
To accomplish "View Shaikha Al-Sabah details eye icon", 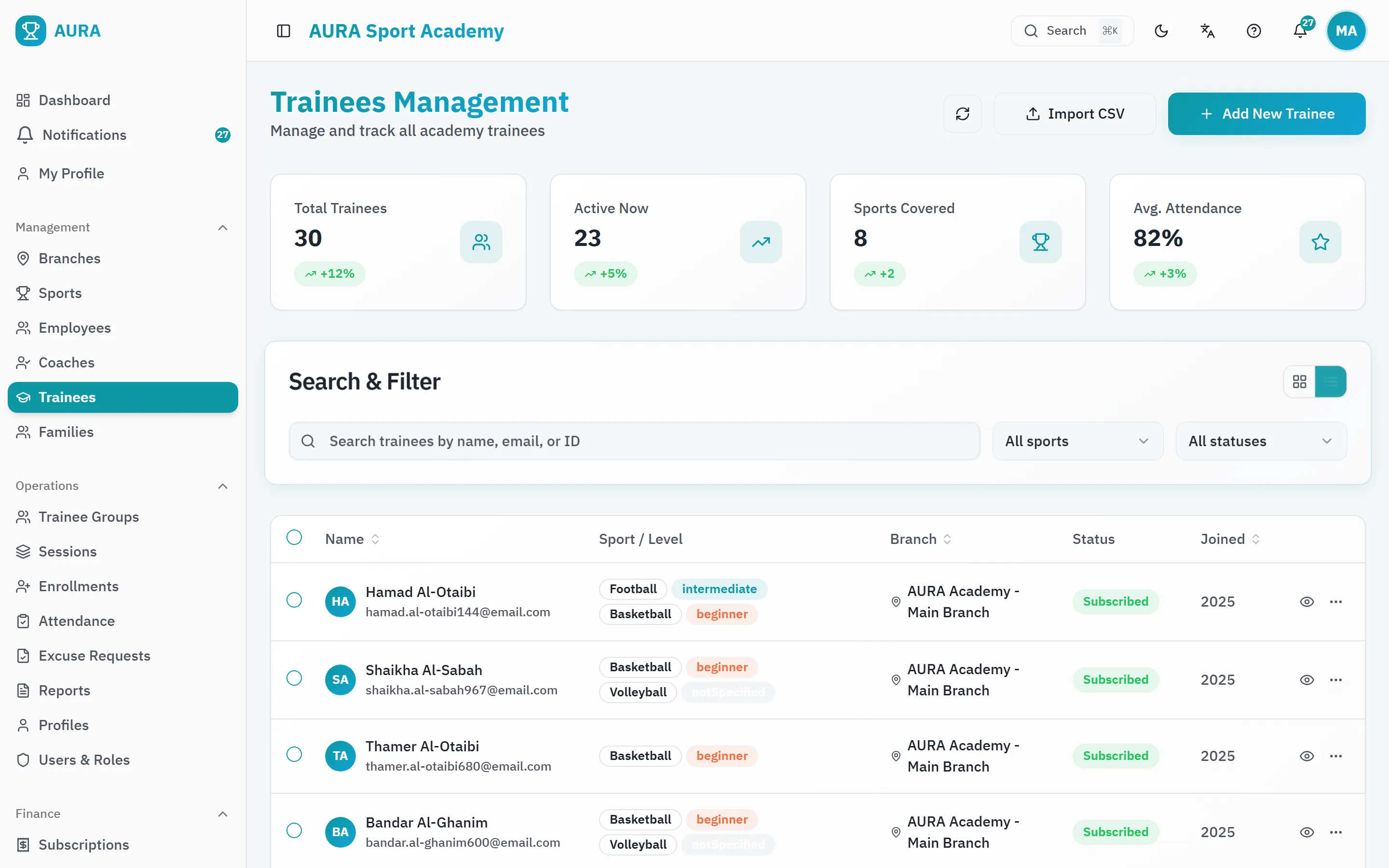I will pos(1307,680).
